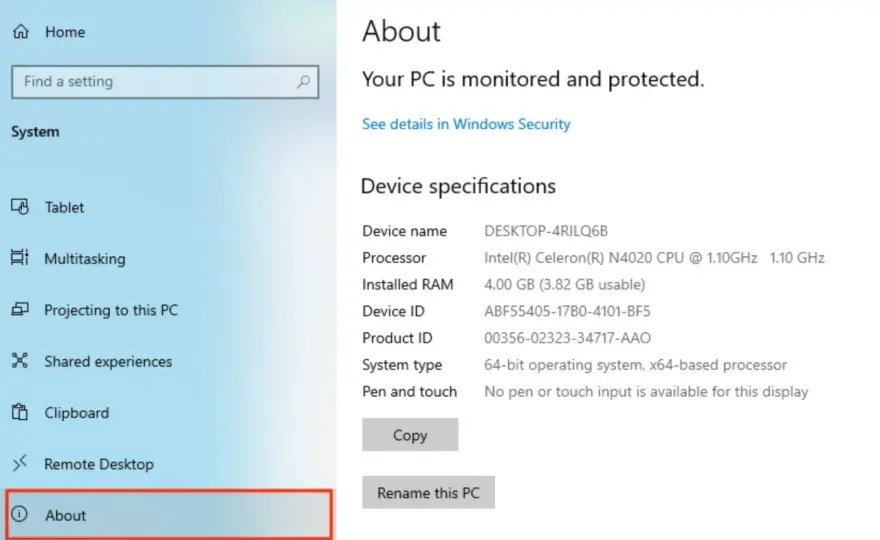Click the Home house icon
880x540 pixels.
(21, 31)
